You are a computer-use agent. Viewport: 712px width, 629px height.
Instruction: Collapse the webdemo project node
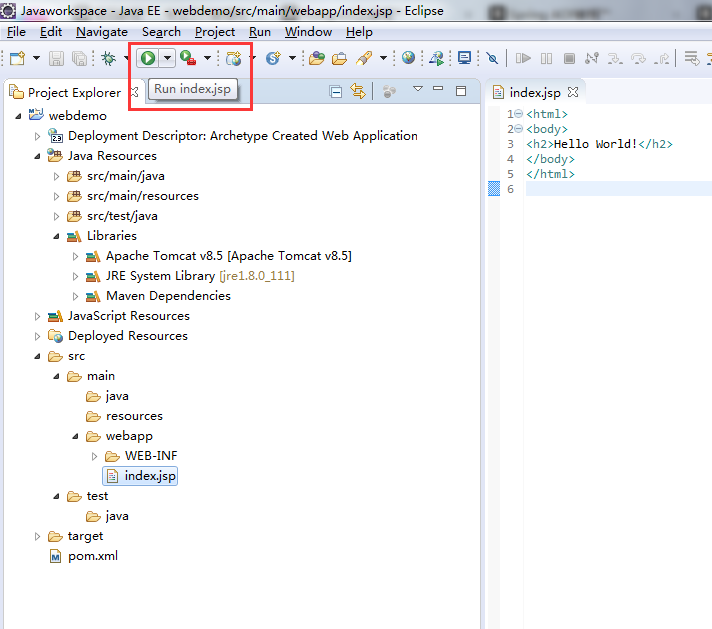[18, 116]
